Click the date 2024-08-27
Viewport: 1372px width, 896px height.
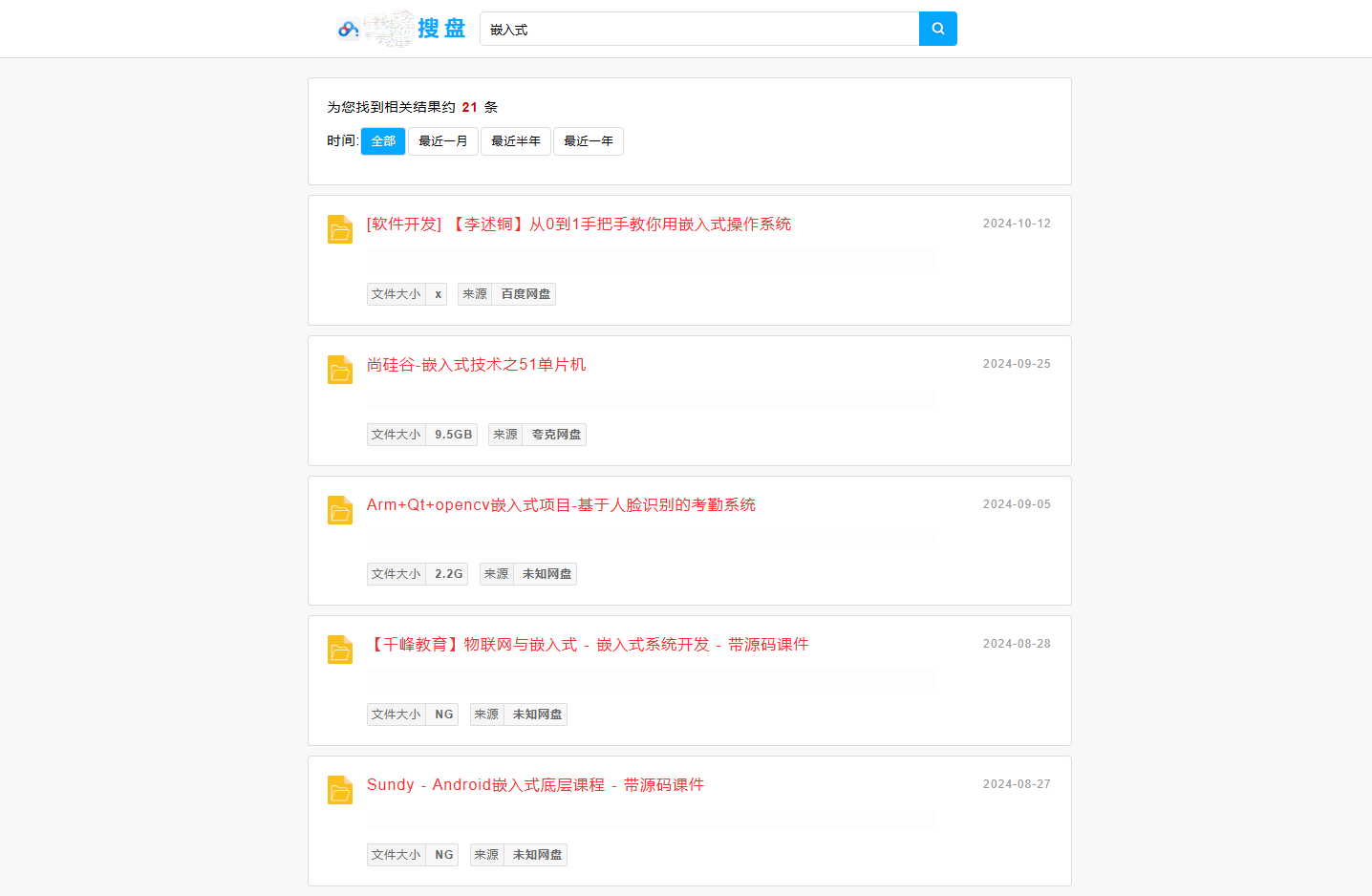(1017, 784)
